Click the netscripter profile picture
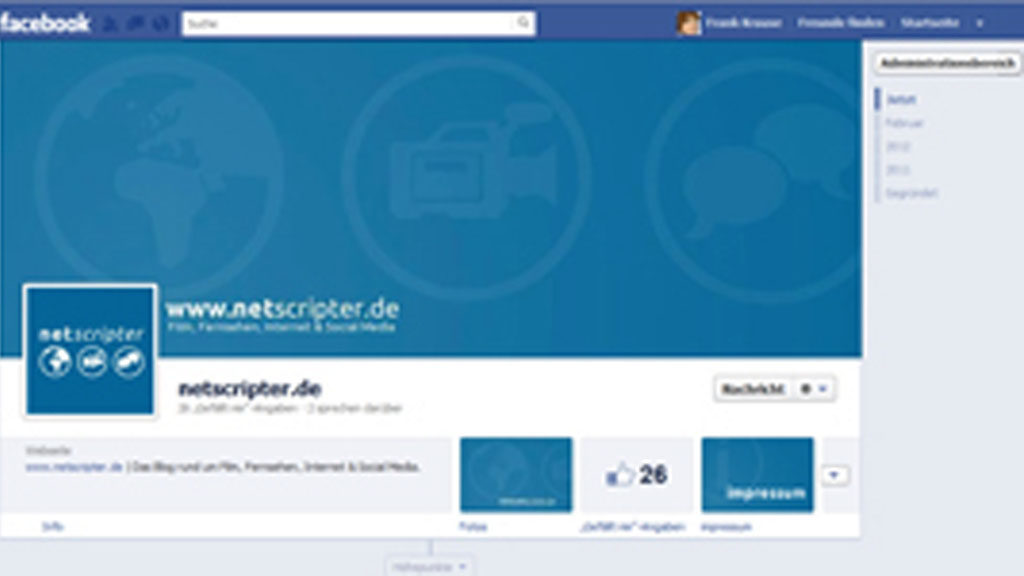Image resolution: width=1024 pixels, height=576 pixels. coord(90,350)
